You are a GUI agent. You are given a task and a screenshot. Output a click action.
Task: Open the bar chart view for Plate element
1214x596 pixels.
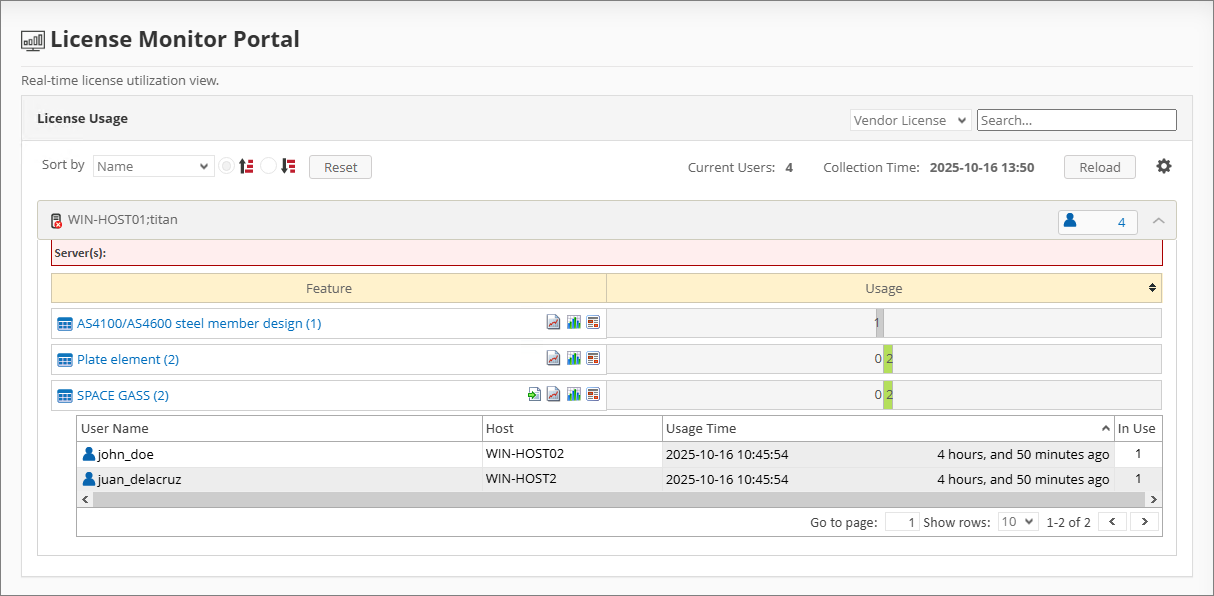tap(573, 358)
